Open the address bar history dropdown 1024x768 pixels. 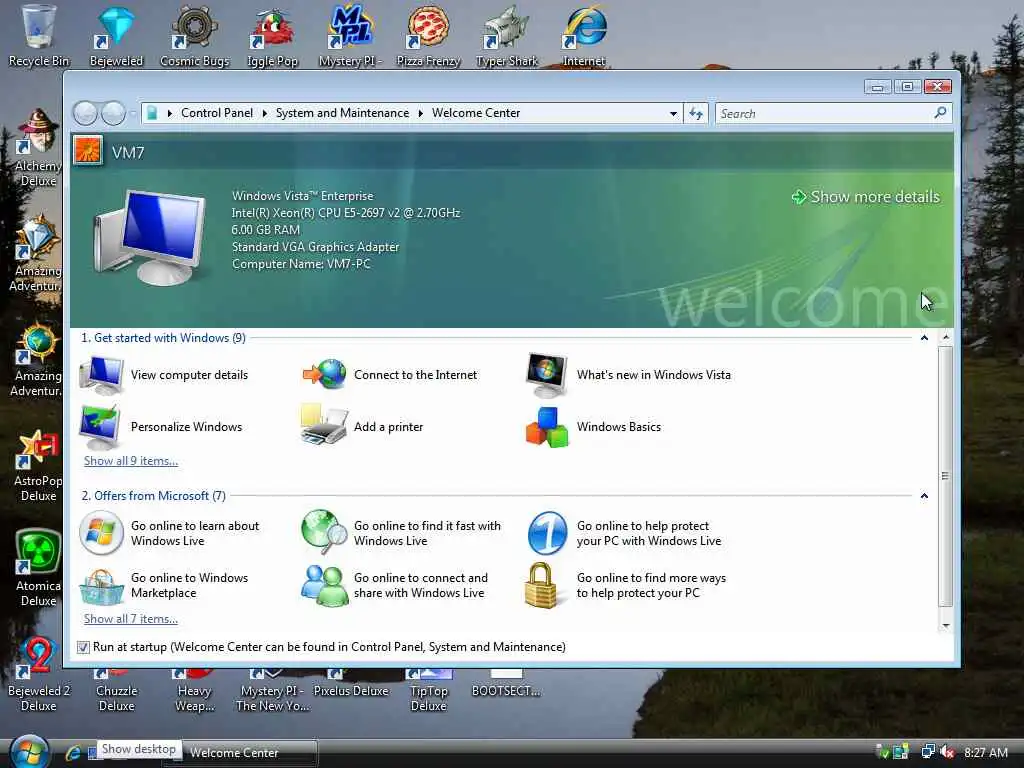tap(673, 114)
